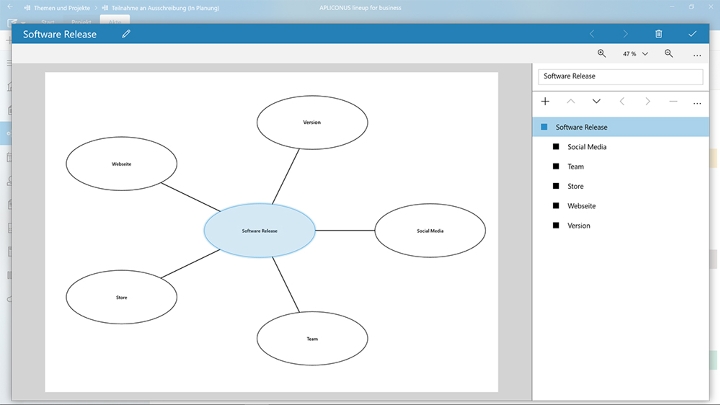The height and width of the screenshot is (405, 720).
Task: Select the Webseite bubble on the canvas
Action: (x=122, y=163)
